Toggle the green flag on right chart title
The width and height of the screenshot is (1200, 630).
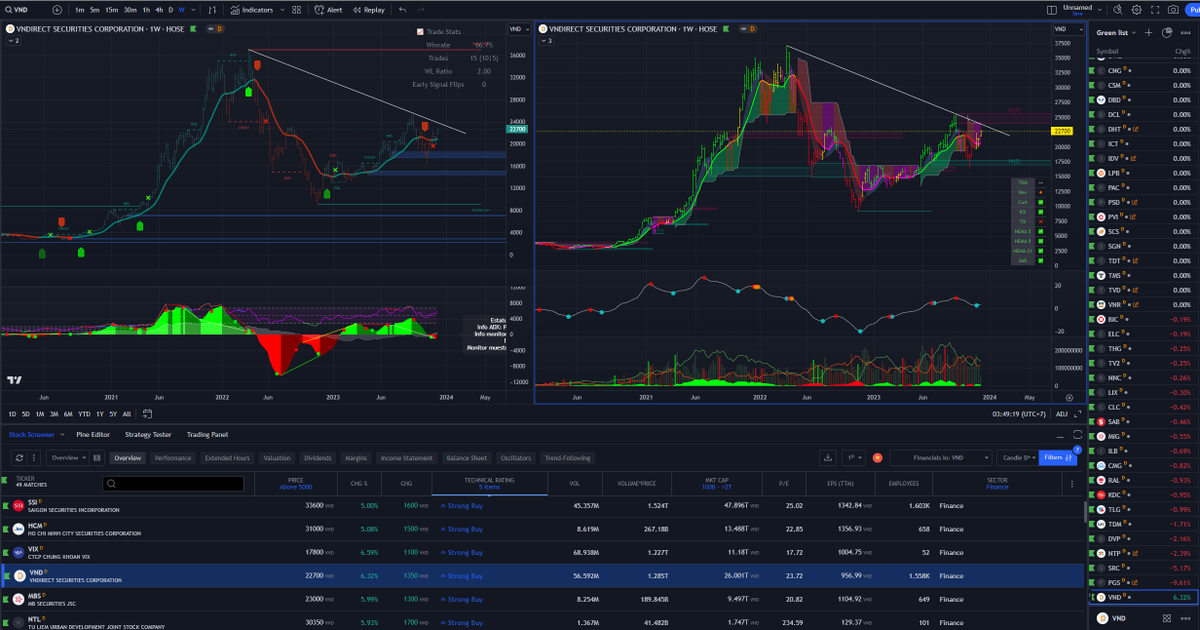[x=726, y=29]
